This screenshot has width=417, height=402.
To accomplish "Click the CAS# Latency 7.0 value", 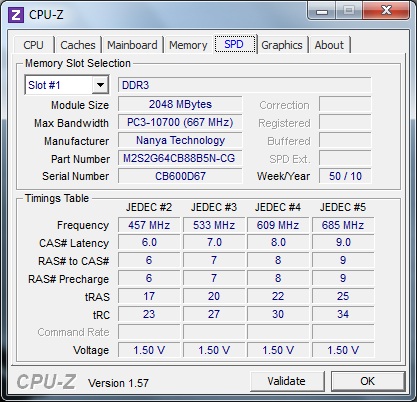I will coord(214,242).
